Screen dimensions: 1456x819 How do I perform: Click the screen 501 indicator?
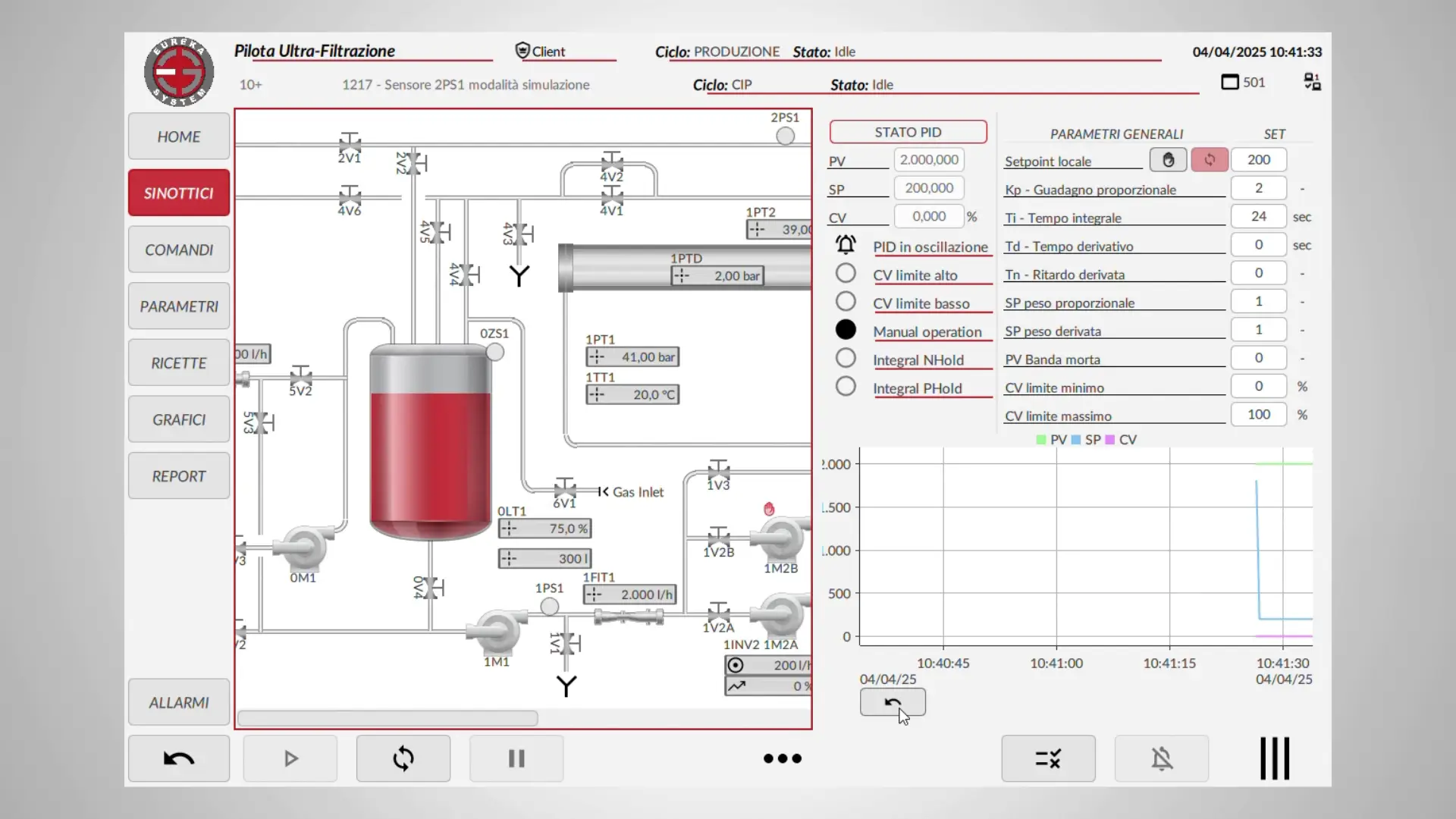pos(1243,82)
